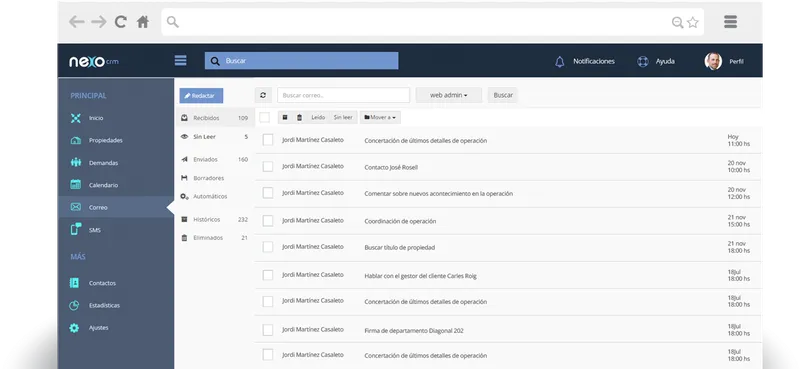Mark selected mail as Leído
This screenshot has width=800, height=369.
318,117
